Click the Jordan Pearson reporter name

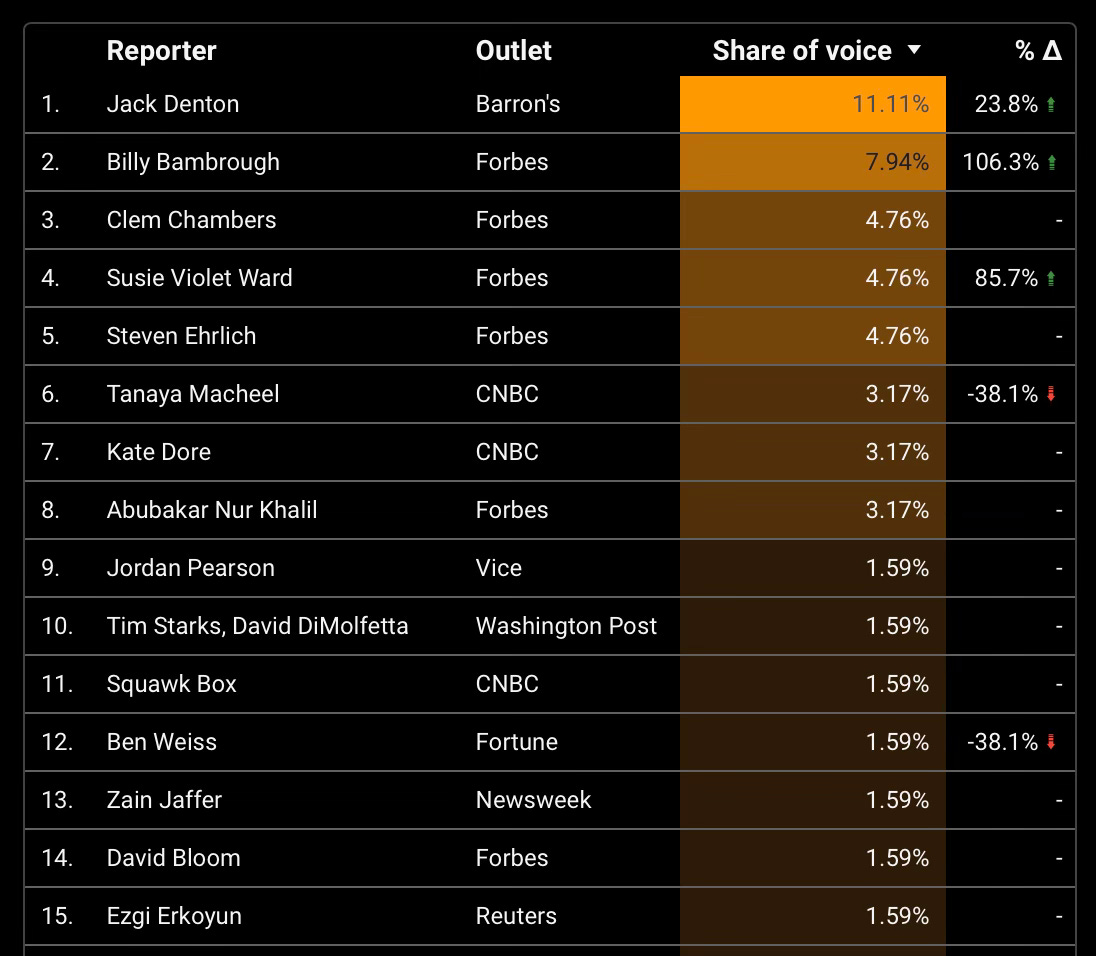[x=190, y=568]
